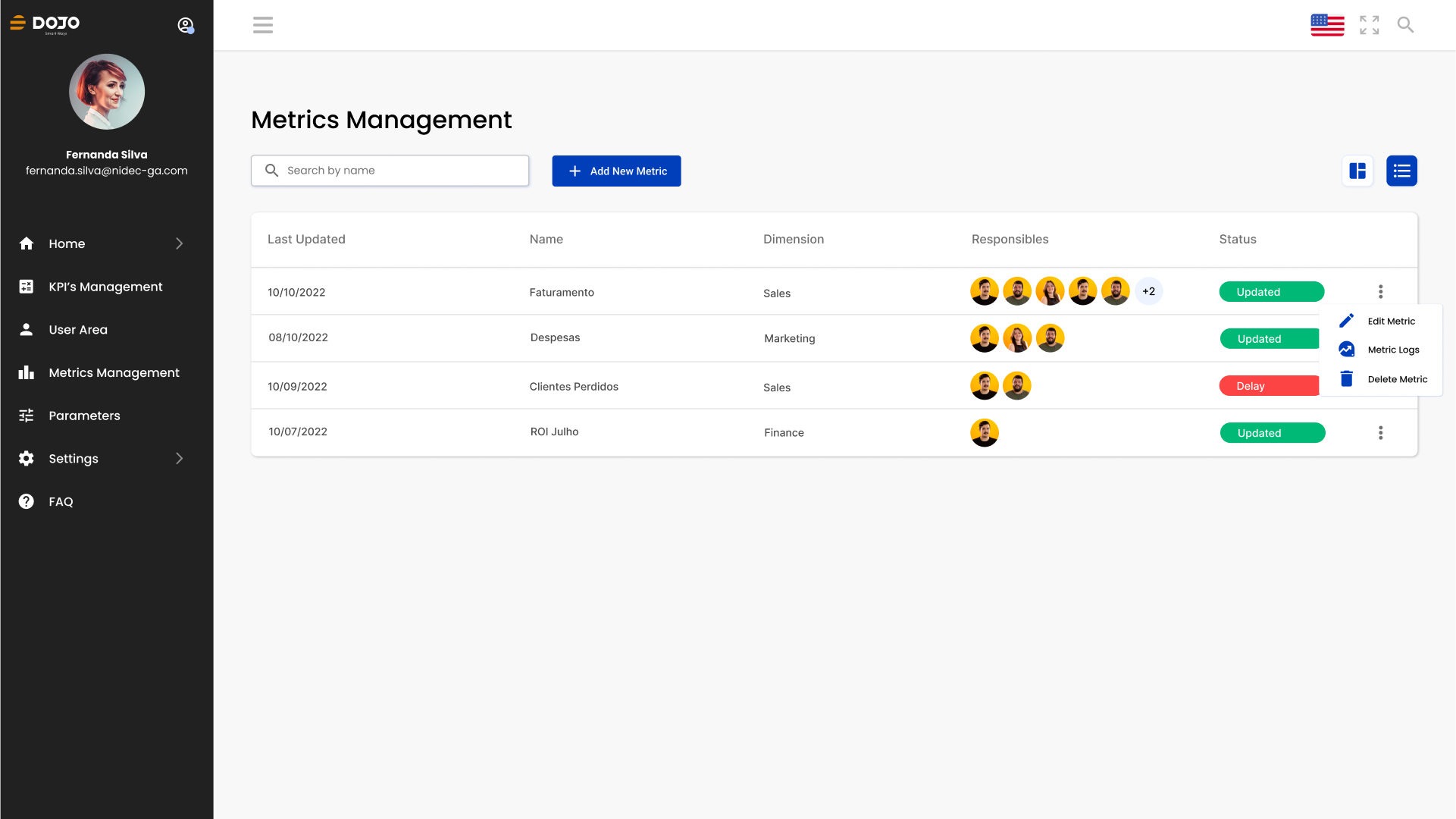Click the +2 more responsibles badge
This screenshot has width=1456, height=819.
coord(1148,291)
